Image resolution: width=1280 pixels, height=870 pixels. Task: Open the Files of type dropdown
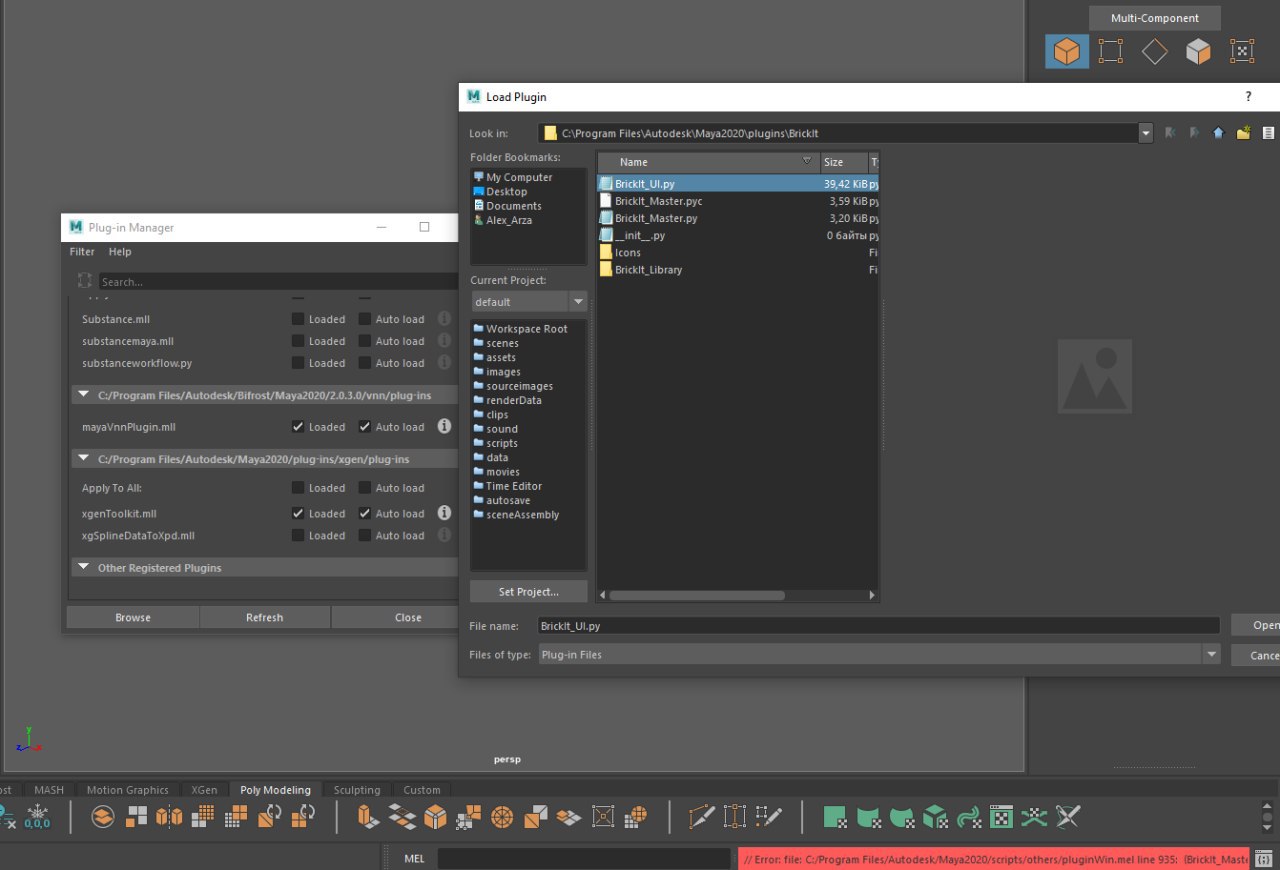coord(1212,654)
